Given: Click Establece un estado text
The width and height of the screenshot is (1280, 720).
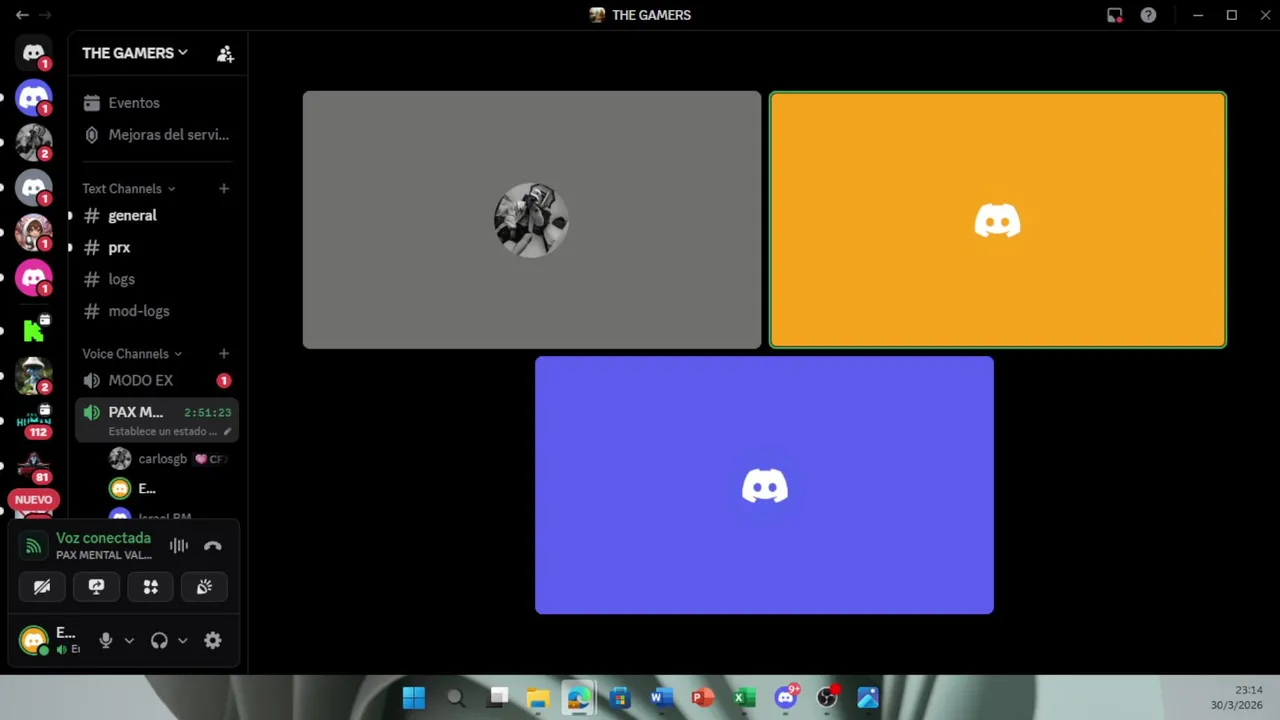Looking at the screenshot, I should (163, 432).
